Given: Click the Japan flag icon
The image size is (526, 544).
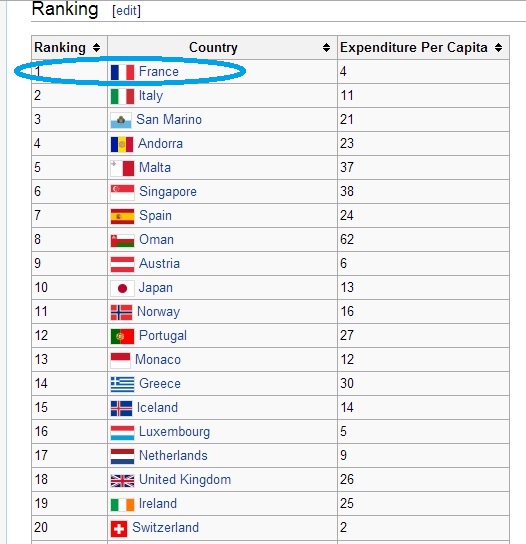Looking at the screenshot, I should coord(122,288).
